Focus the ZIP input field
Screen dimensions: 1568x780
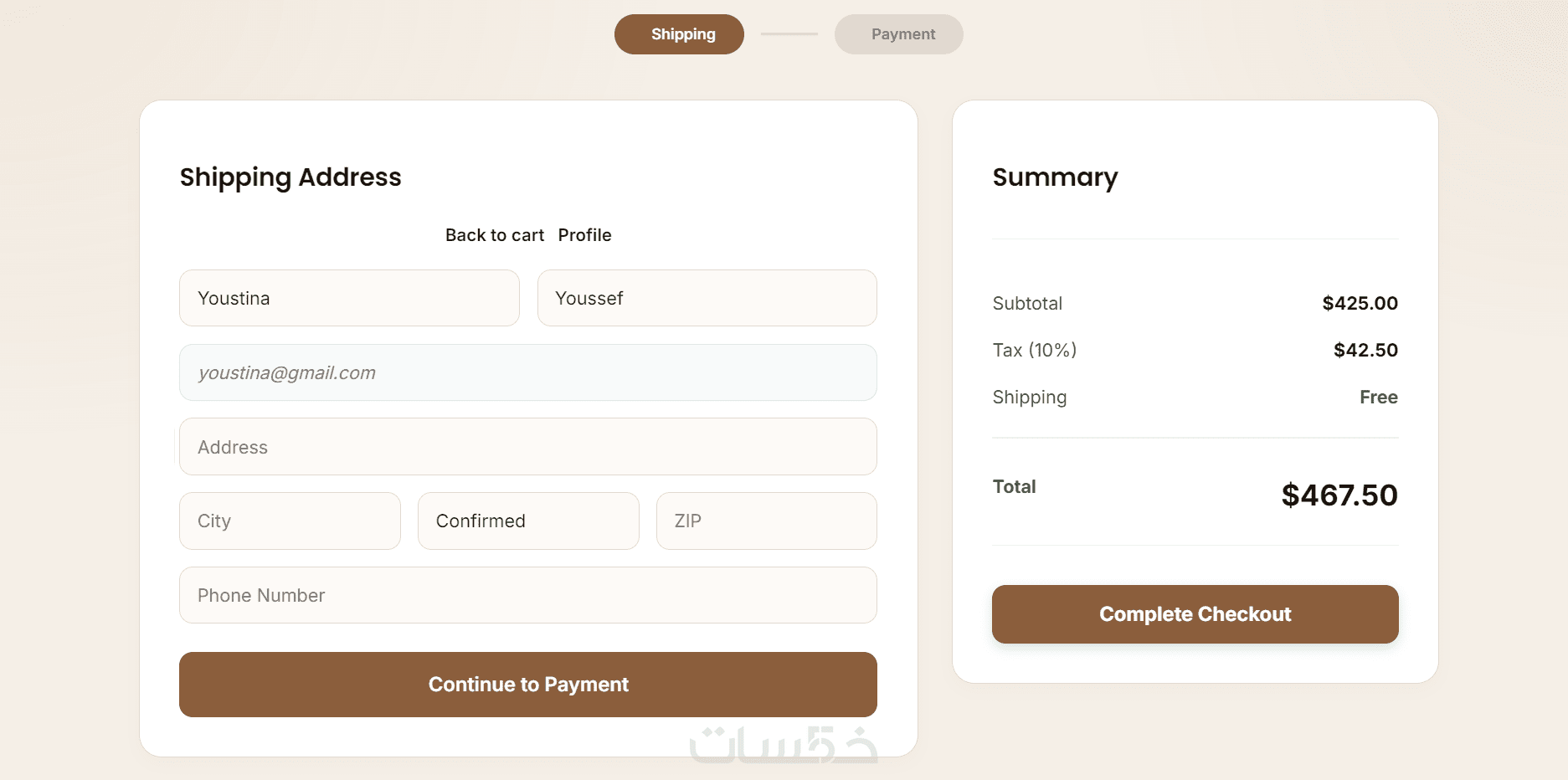point(767,521)
